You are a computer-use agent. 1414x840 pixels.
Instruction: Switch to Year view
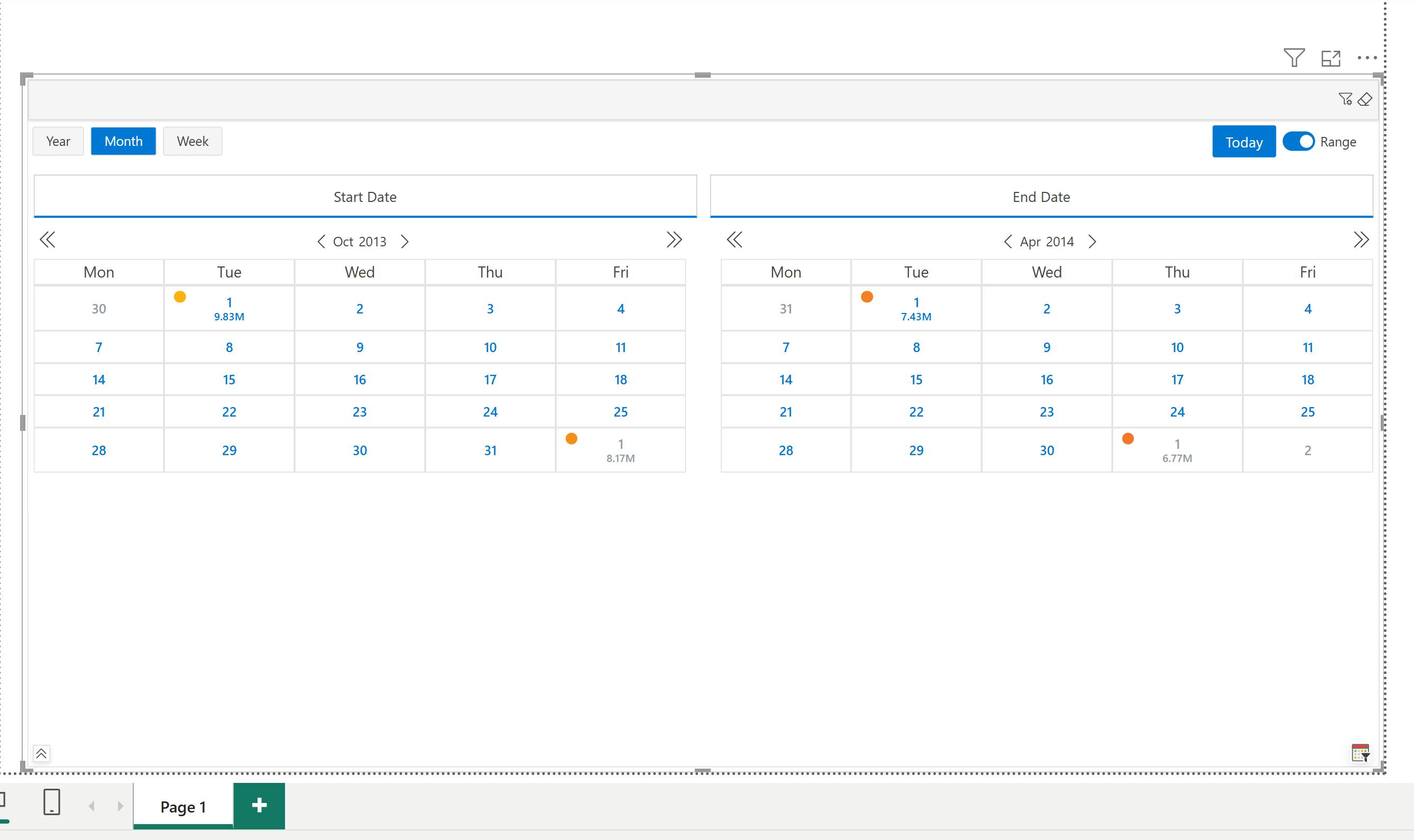click(x=58, y=142)
